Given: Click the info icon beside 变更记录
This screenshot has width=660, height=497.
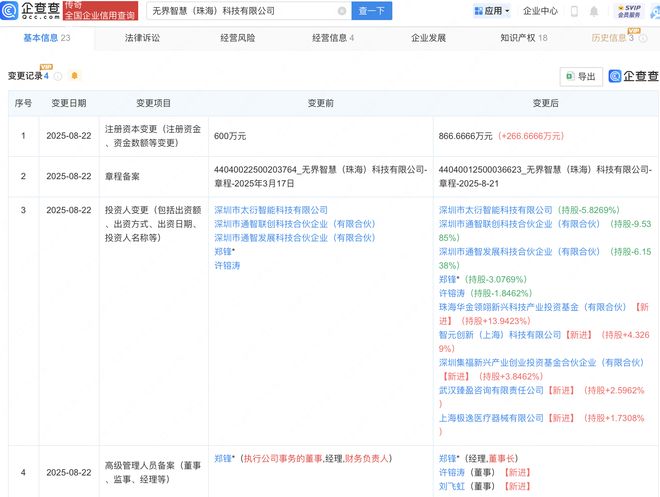Looking at the screenshot, I should click(58, 76).
